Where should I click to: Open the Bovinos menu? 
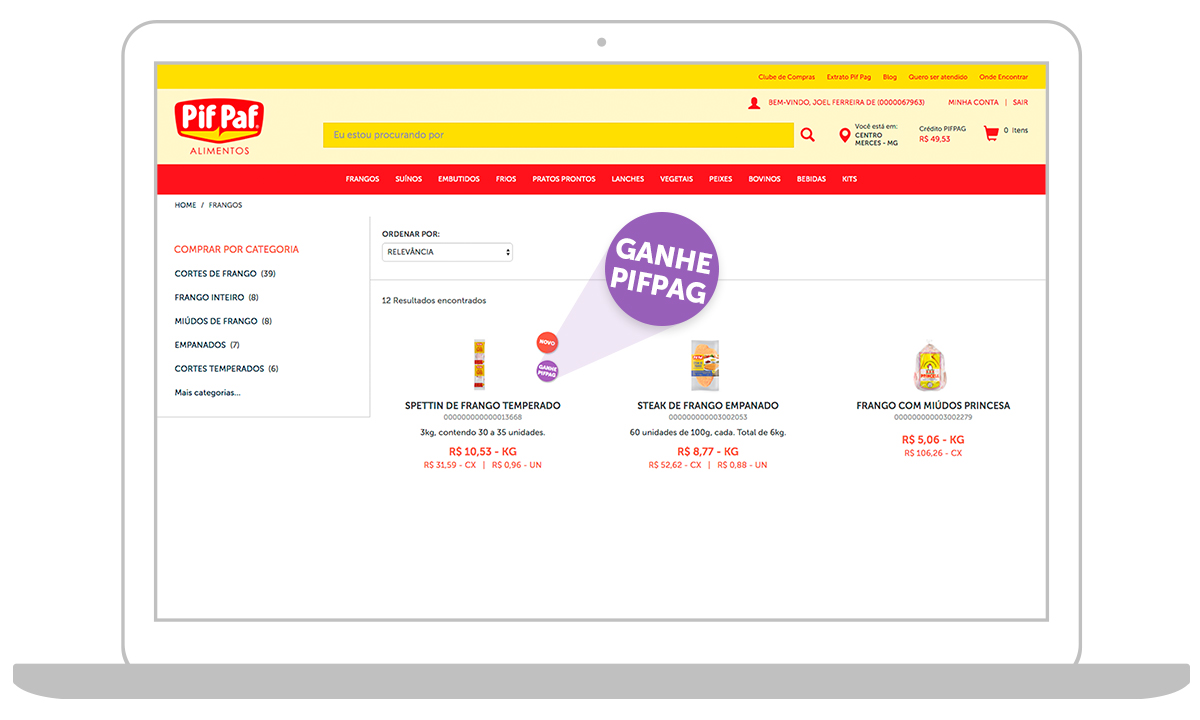click(765, 179)
